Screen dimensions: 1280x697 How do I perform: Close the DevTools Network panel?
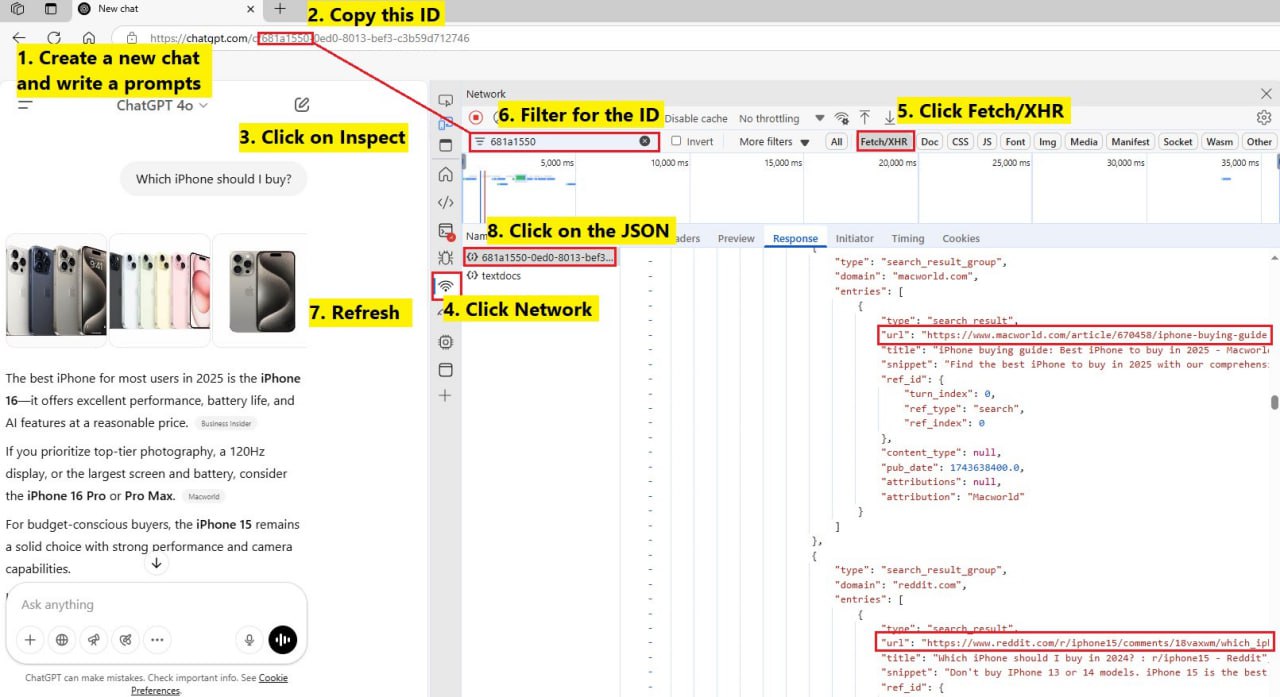[1266, 94]
